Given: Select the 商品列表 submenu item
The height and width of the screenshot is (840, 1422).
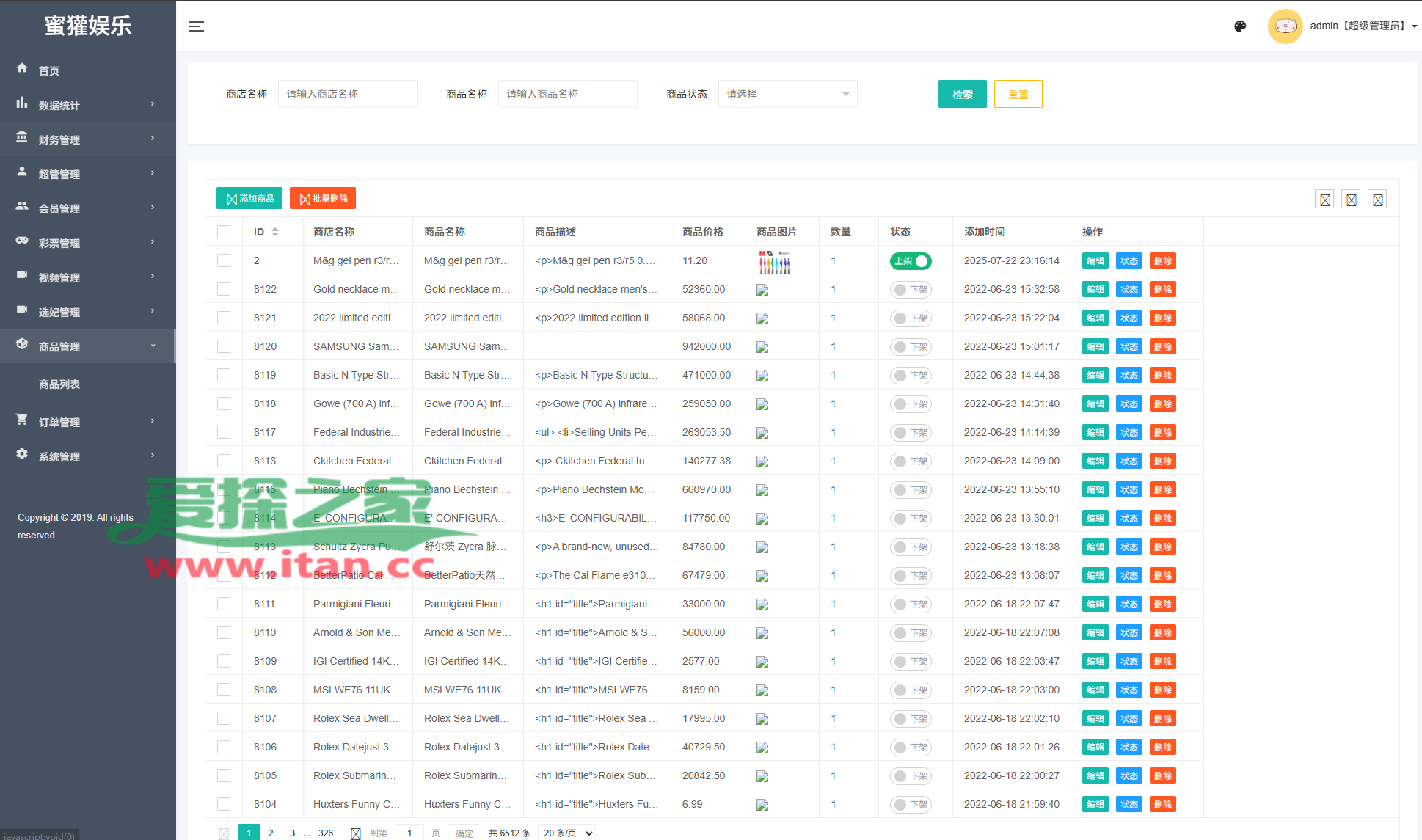Looking at the screenshot, I should (x=59, y=384).
